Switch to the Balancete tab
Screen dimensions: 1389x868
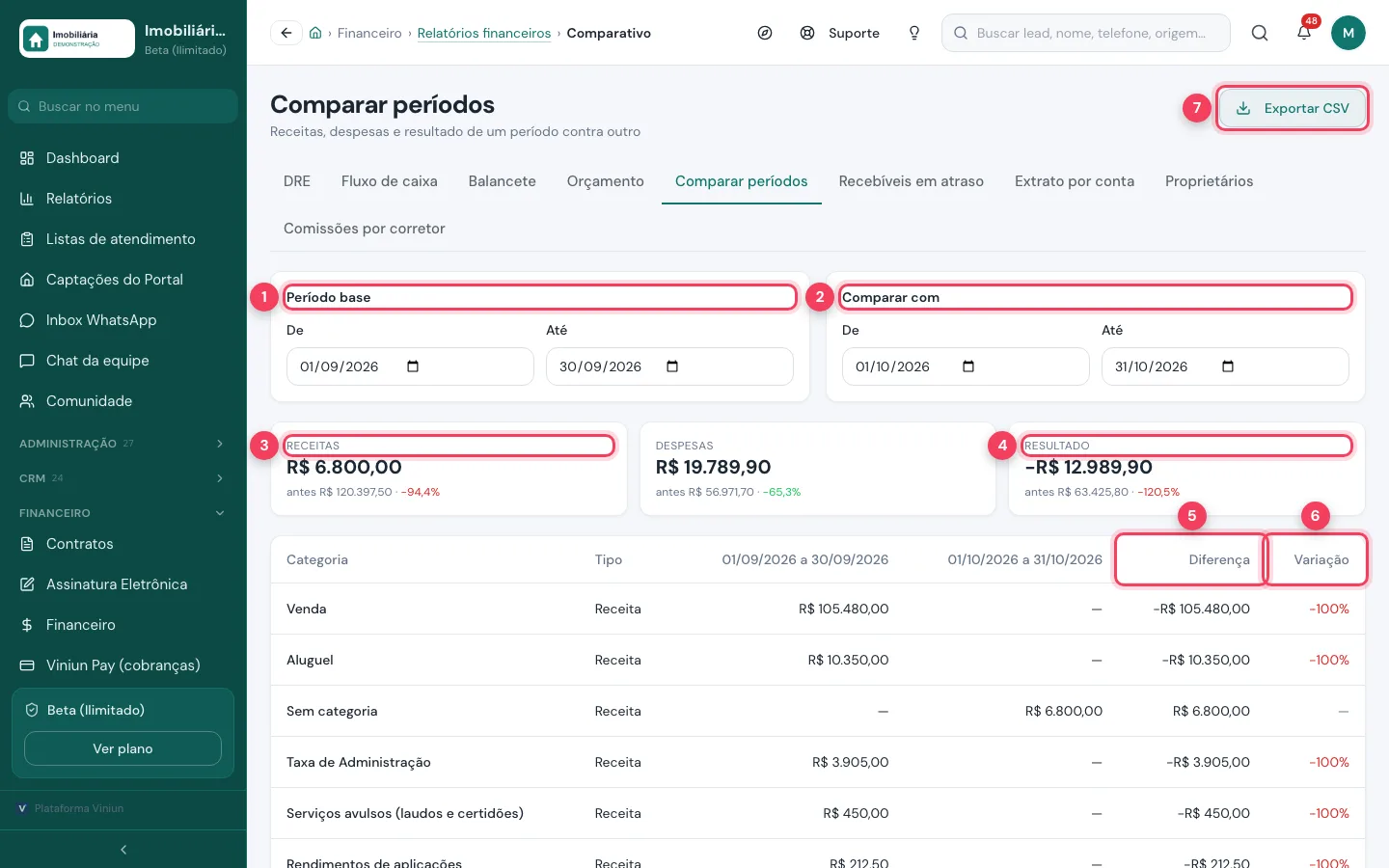503,181
